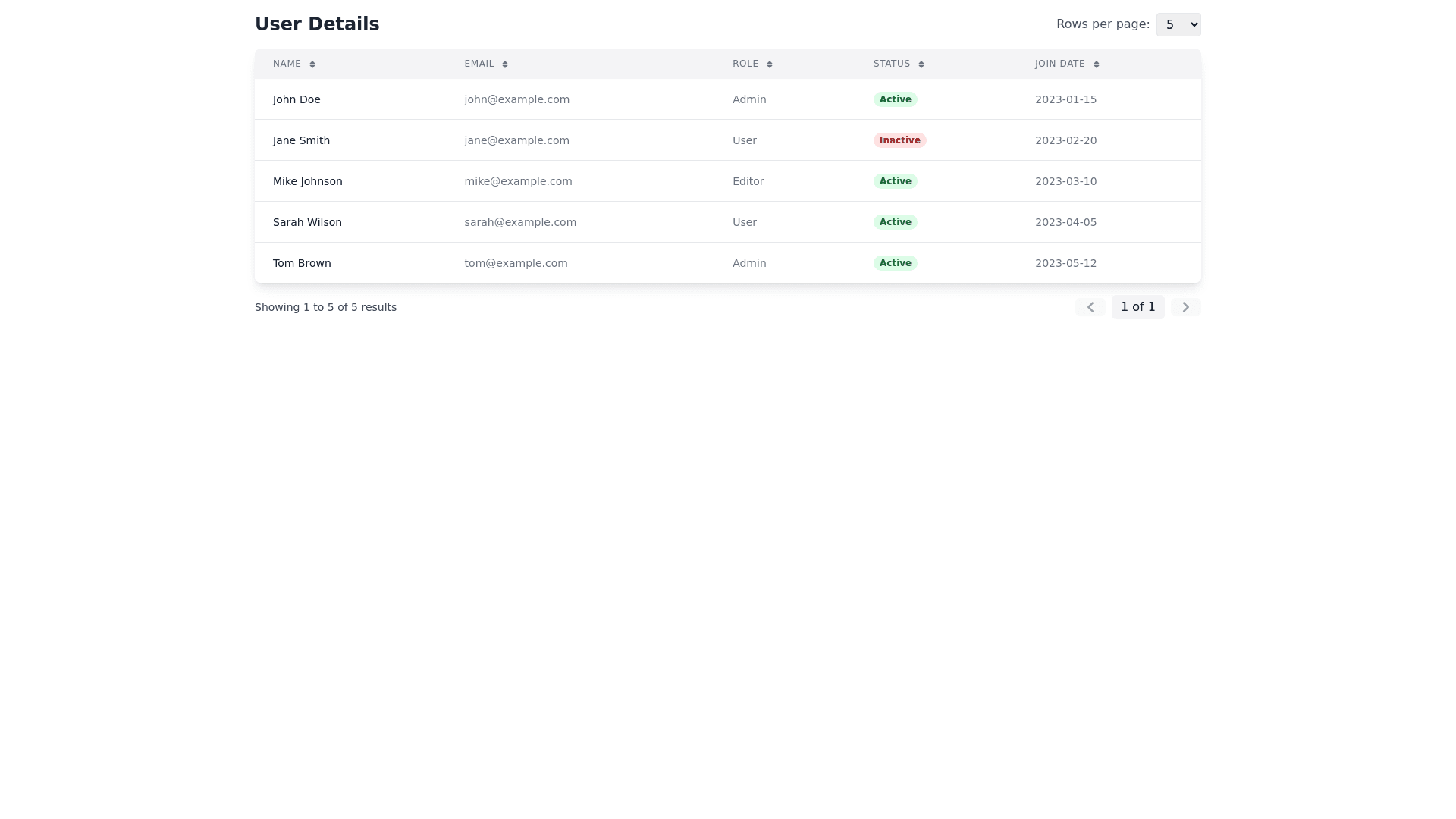Click the User Details heading
This screenshot has height=819, width=1456.
[317, 24]
